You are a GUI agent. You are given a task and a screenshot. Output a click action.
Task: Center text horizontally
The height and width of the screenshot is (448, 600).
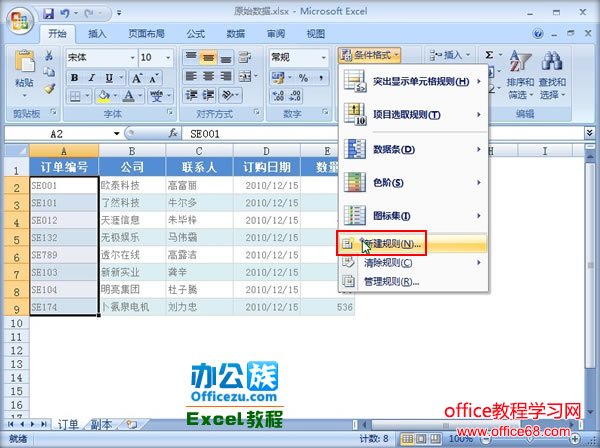point(208,76)
